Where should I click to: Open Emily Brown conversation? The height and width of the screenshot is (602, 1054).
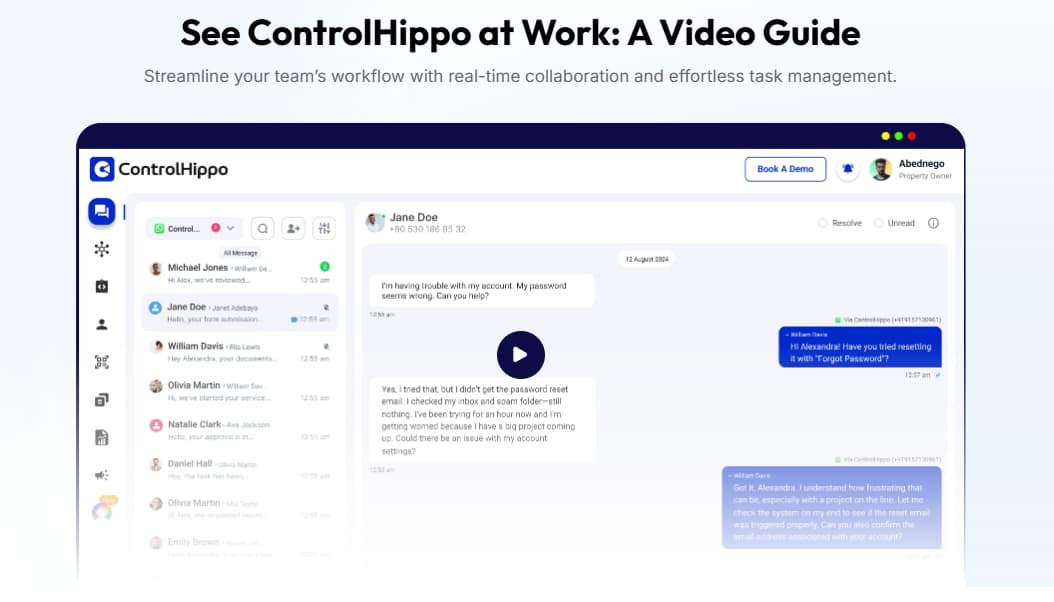[240, 547]
